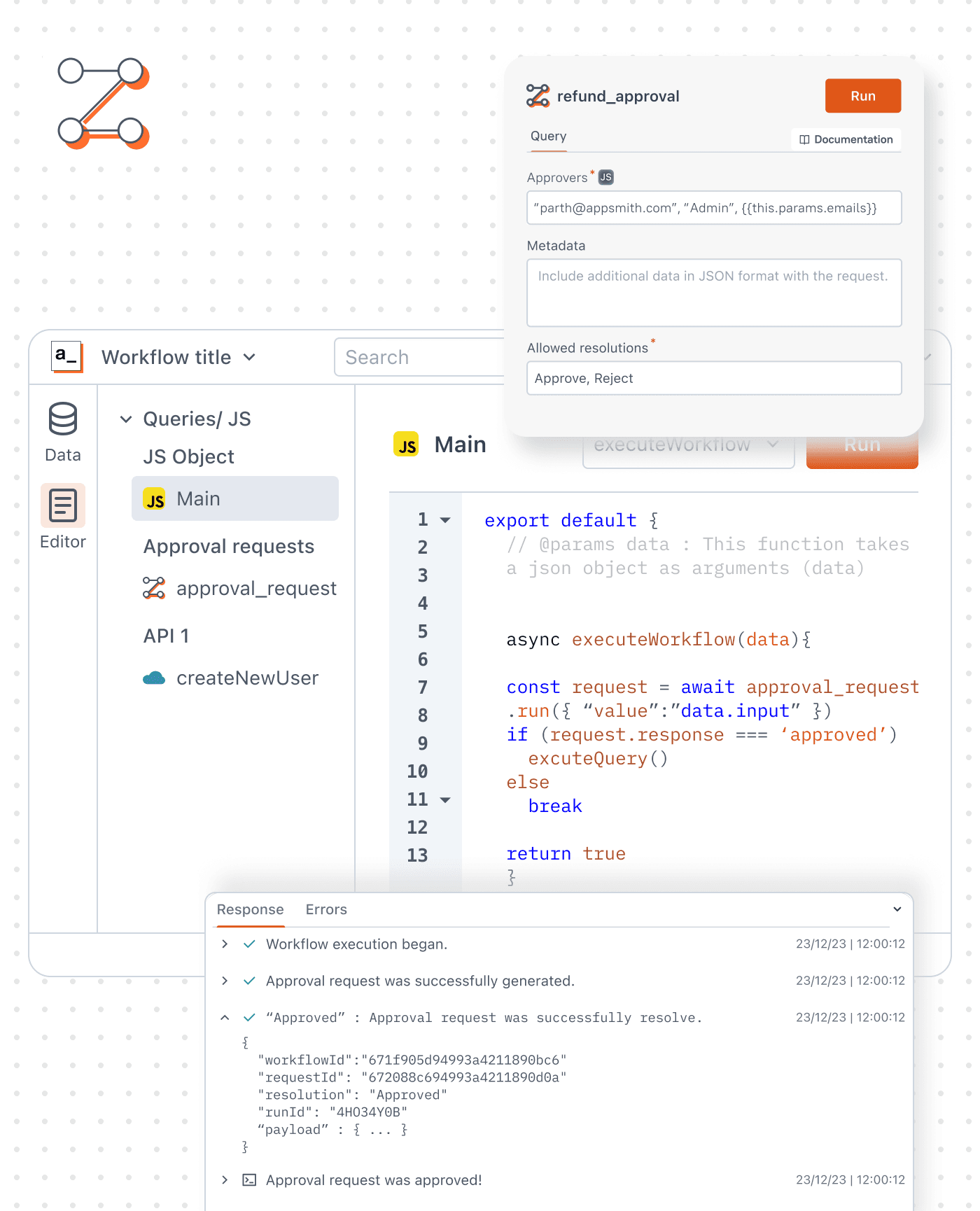
Task: Click the JS Object heading
Action: click(188, 456)
